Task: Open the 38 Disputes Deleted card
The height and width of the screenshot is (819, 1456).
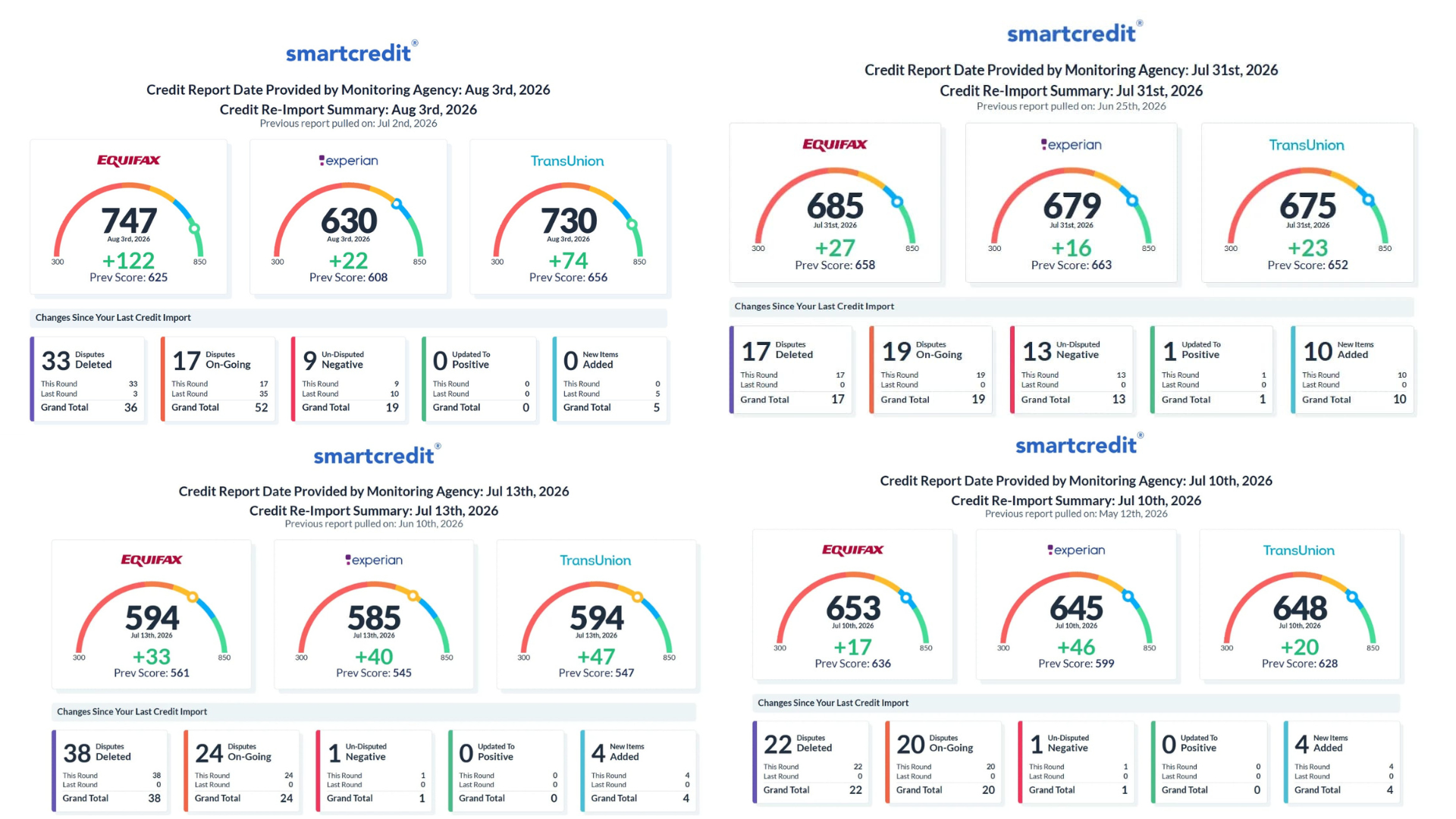Action: point(109,770)
